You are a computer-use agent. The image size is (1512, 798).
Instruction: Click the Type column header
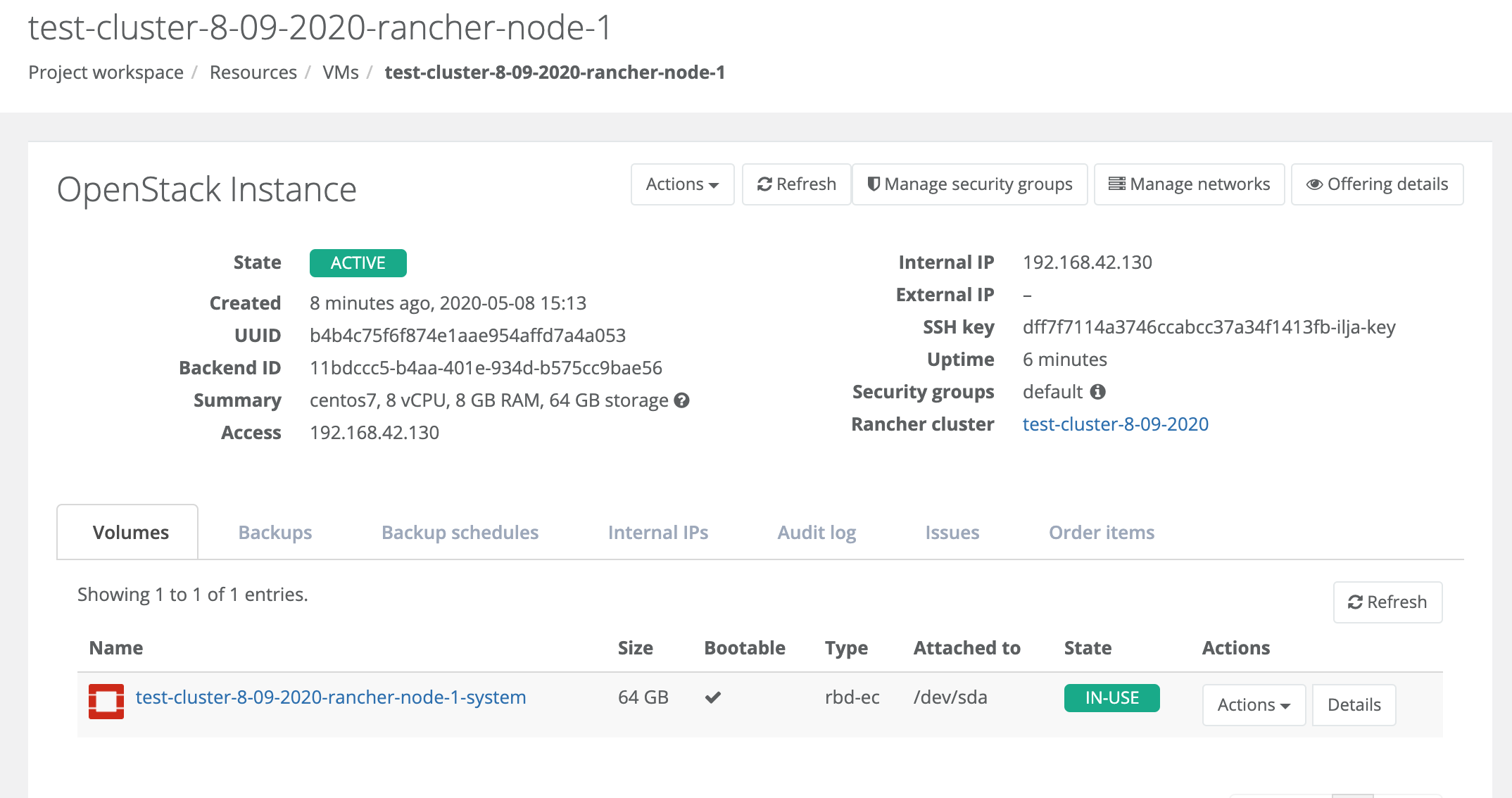(846, 648)
